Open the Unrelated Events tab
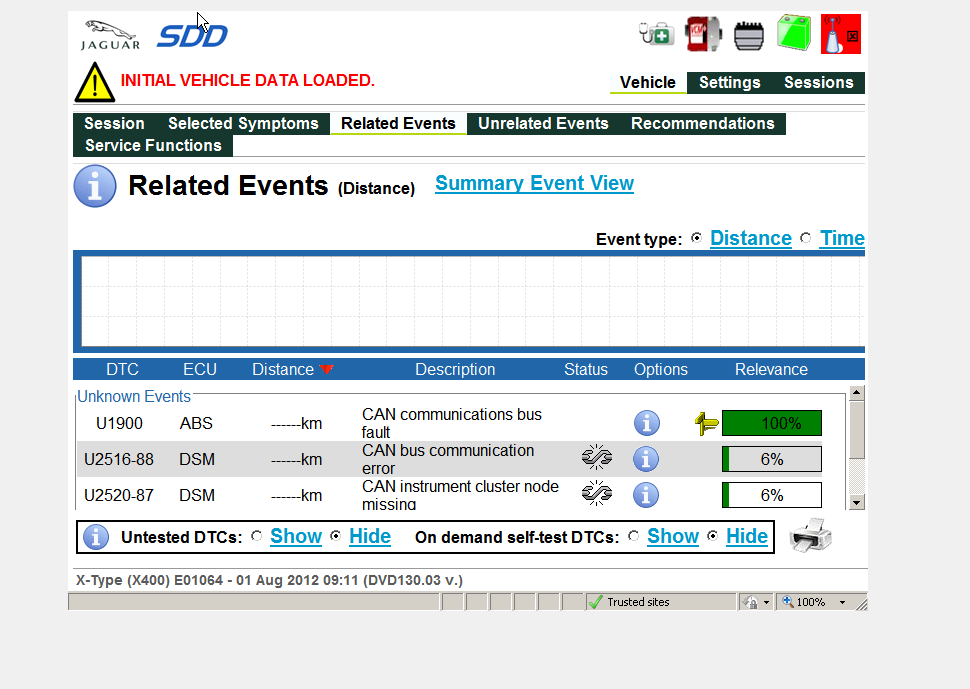970x689 pixels. 543,124
